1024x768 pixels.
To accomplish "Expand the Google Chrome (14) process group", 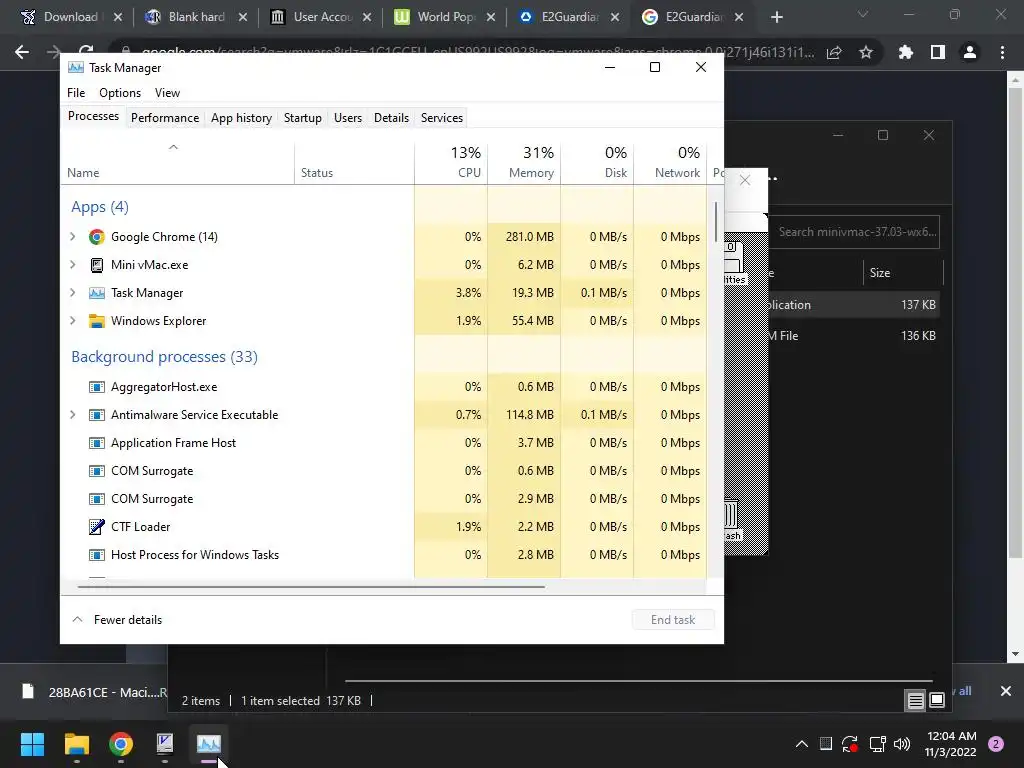I will 73,237.
